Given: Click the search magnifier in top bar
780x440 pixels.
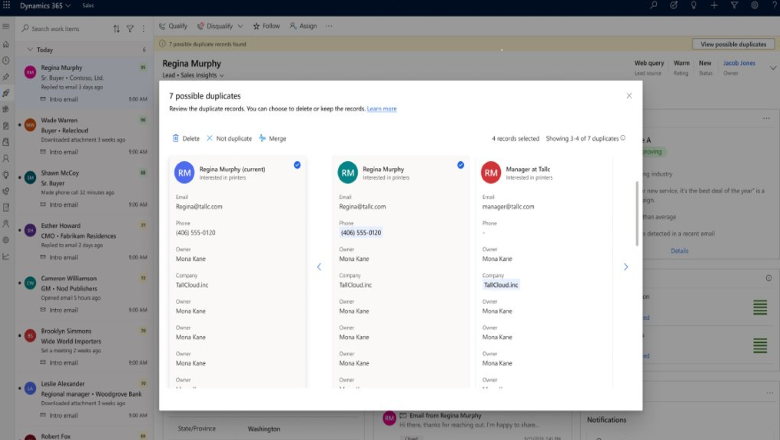Looking at the screenshot, I should 654,5.
